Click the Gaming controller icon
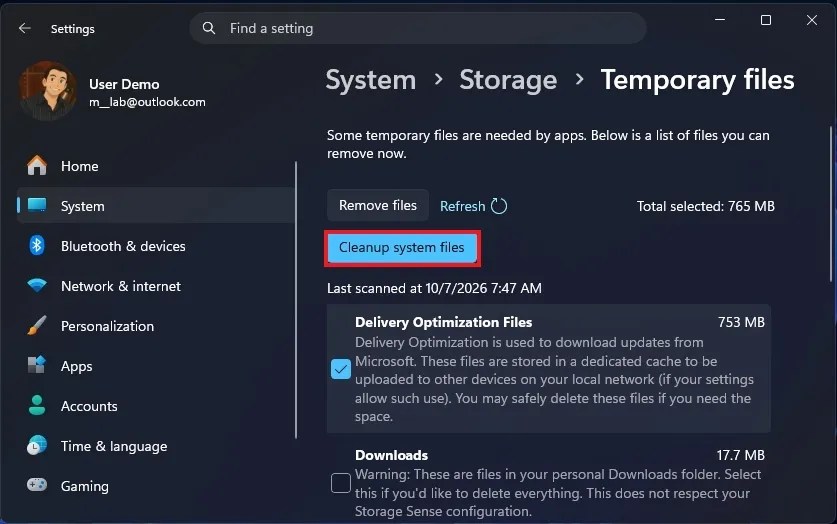 point(37,485)
